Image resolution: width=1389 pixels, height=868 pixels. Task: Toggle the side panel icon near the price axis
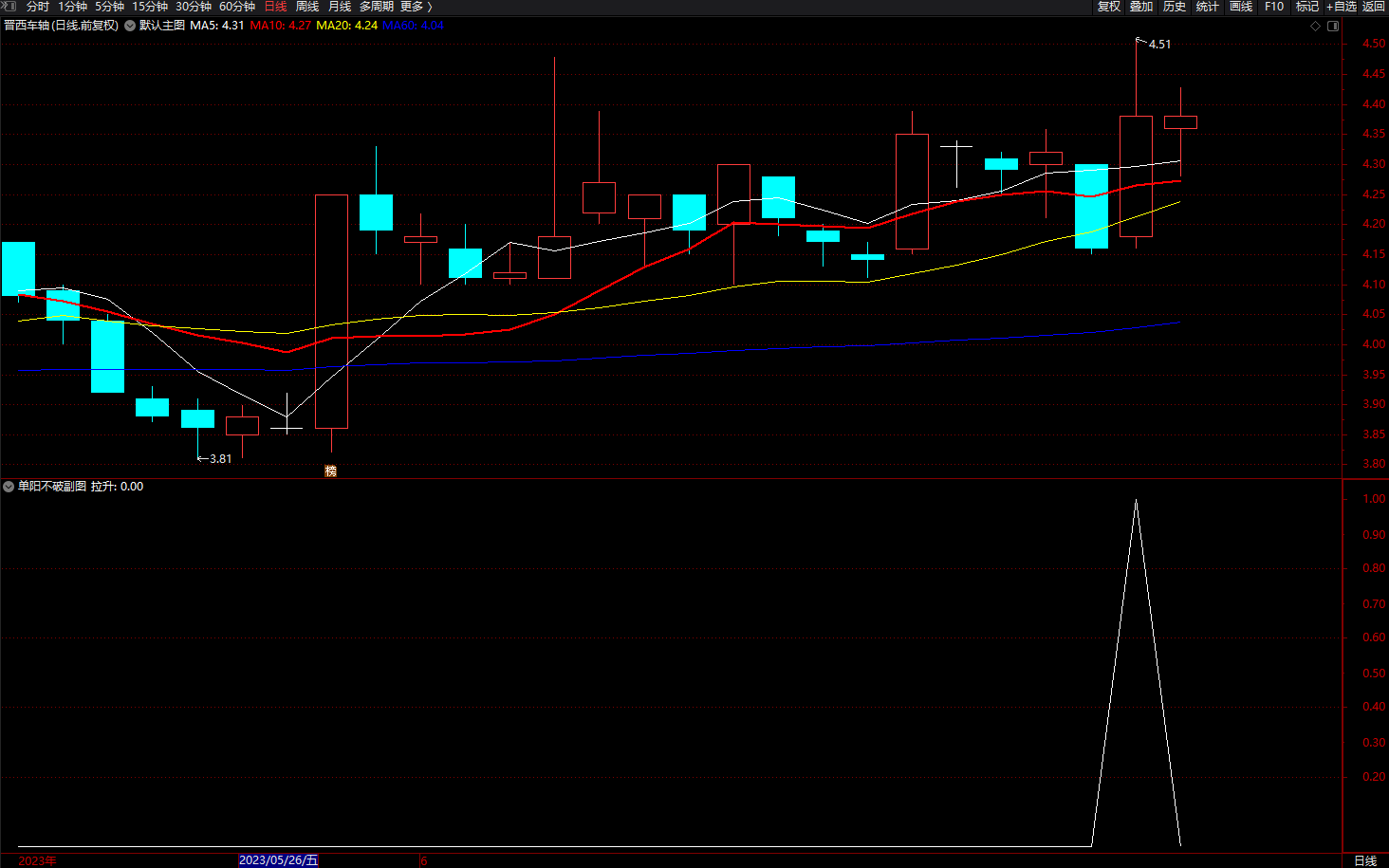[x=1333, y=26]
